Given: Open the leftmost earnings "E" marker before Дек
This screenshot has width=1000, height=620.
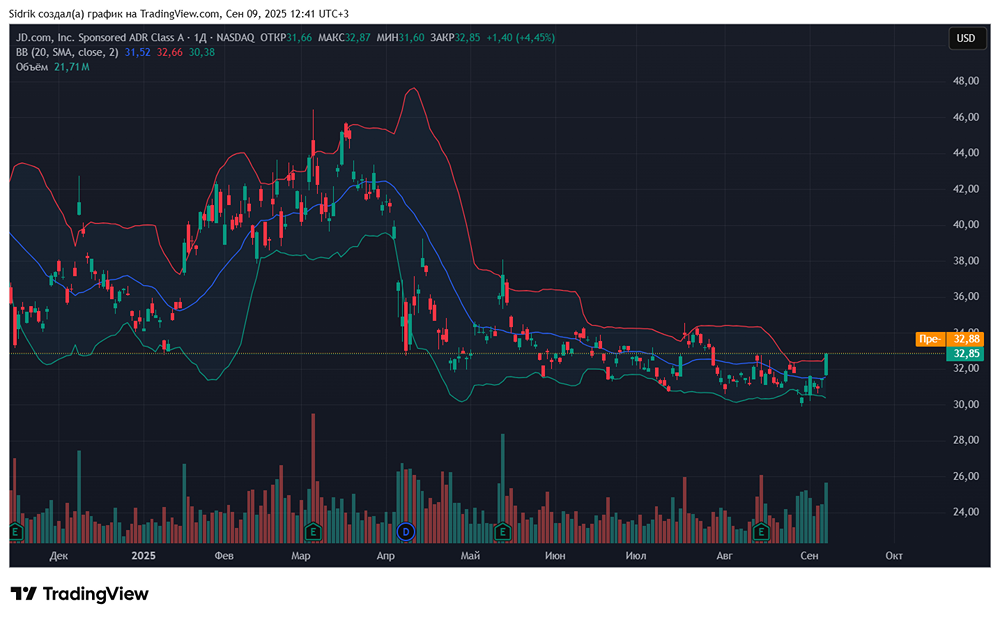Looking at the screenshot, I should [16, 530].
